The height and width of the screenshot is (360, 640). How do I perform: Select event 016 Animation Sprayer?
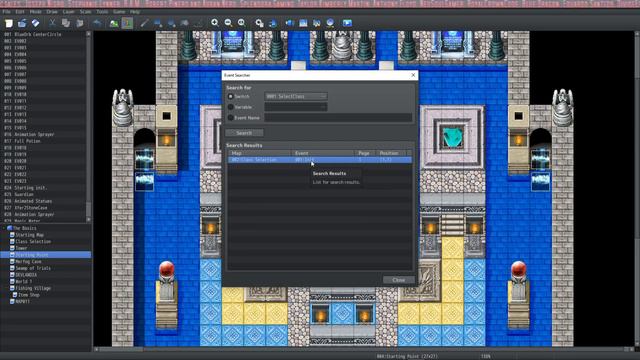tap(29, 134)
